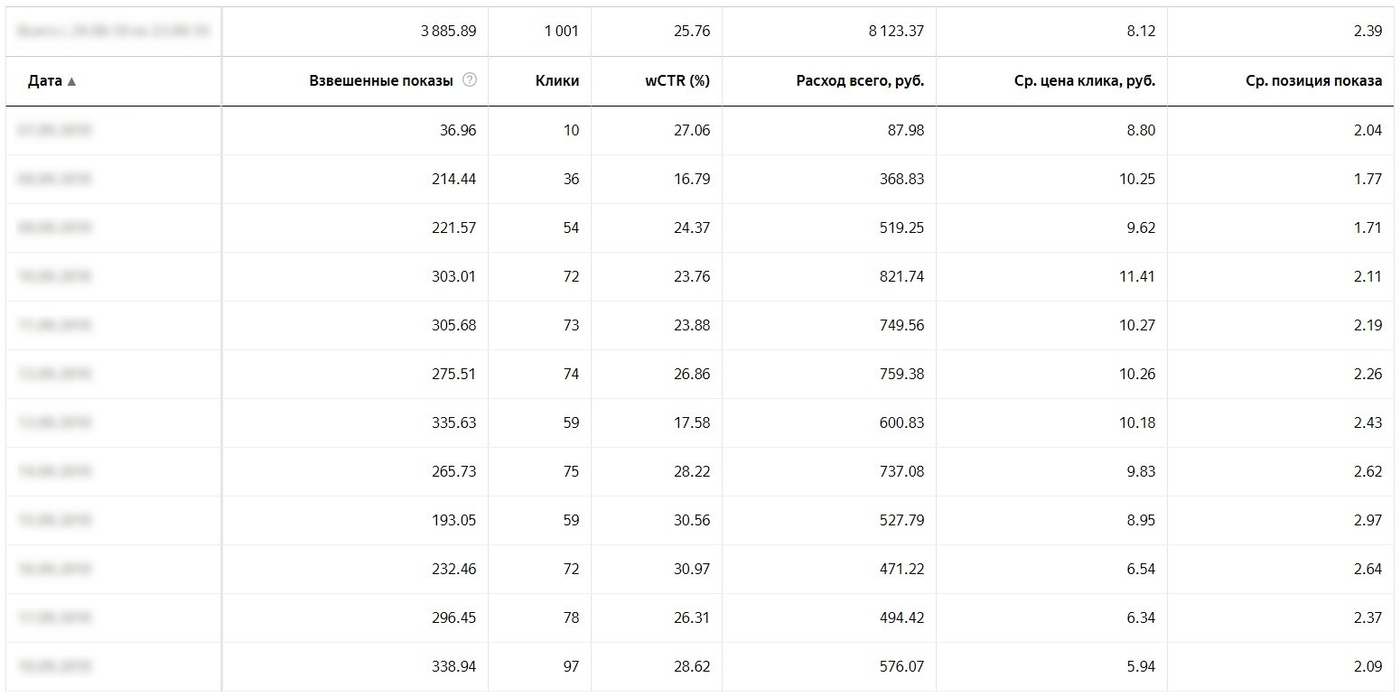Image resolution: width=1400 pixels, height=696 pixels.
Task: Click the blurred date in first data row
Action: (54, 130)
